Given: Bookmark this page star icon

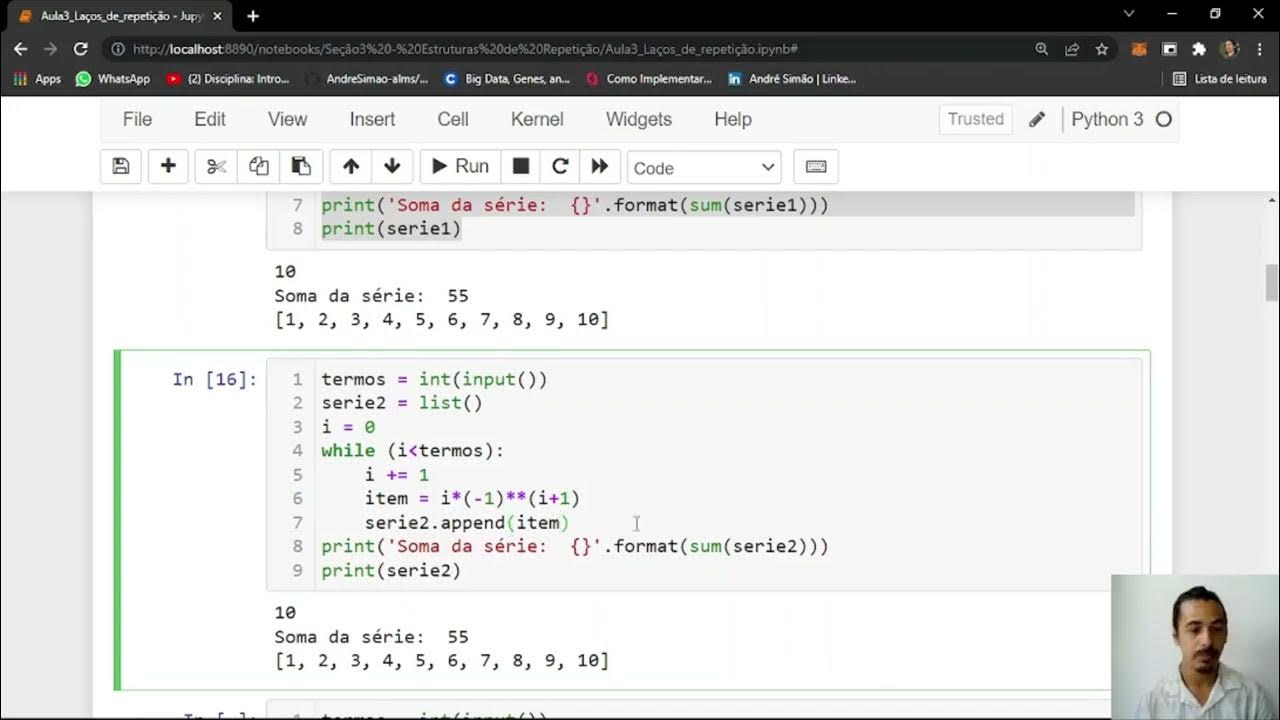Looking at the screenshot, I should (1101, 48).
